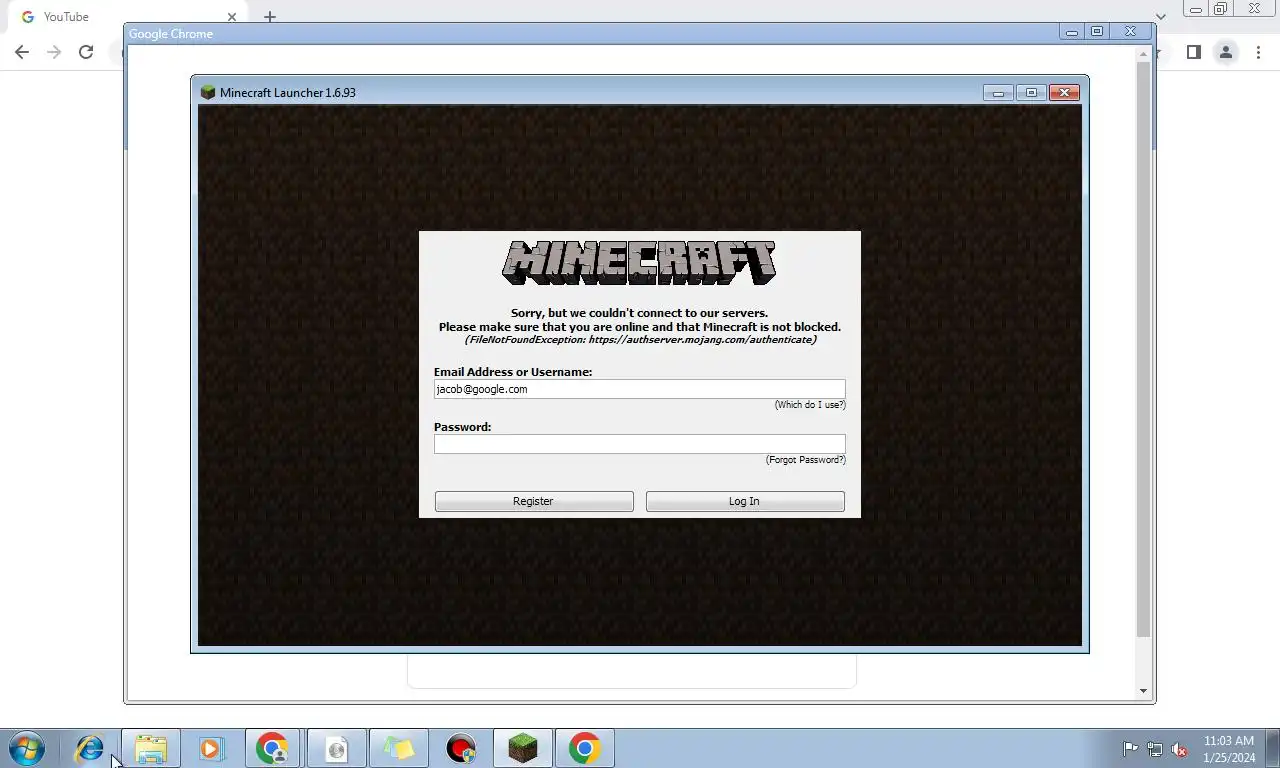Viewport: 1280px width, 768px height.
Task: Open the tab search chevron in Chrome
Action: 1161,17
